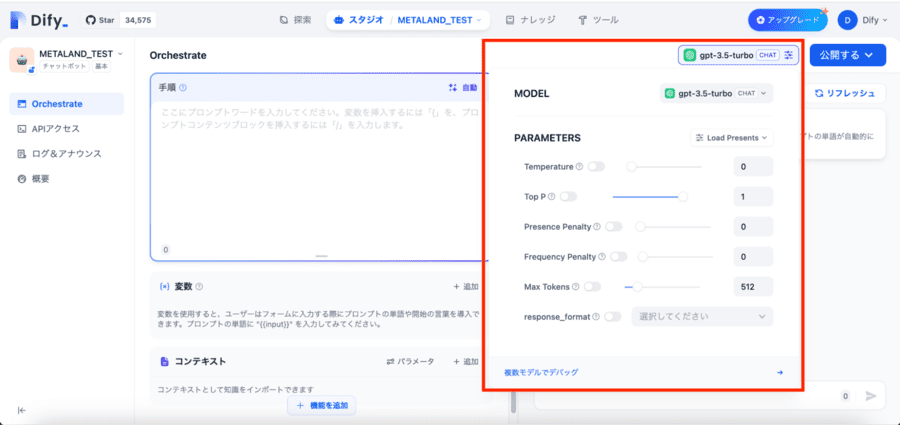
Task: Click the METALAND_TEST app avatar icon
Action: tap(22, 60)
